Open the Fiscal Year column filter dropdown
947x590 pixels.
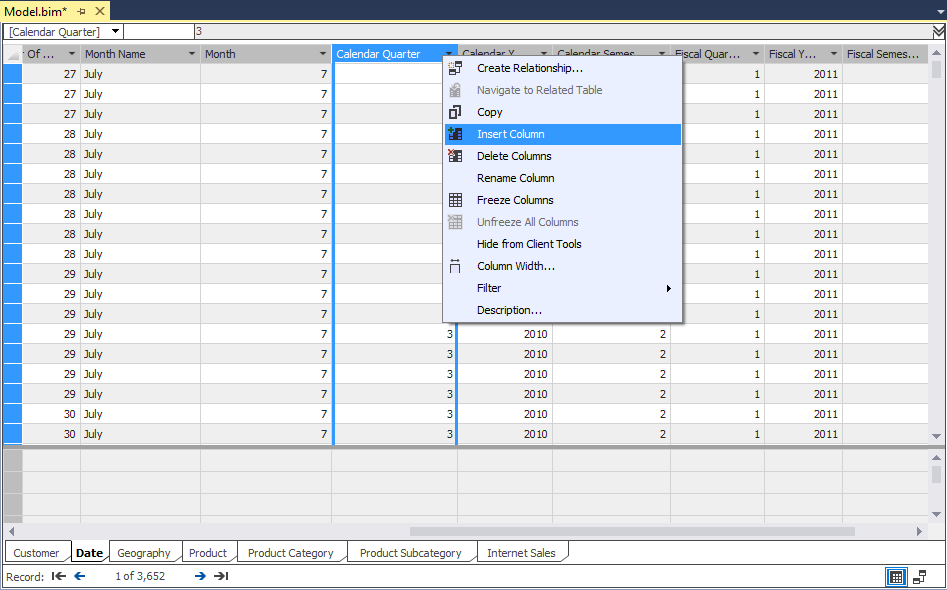(832, 54)
